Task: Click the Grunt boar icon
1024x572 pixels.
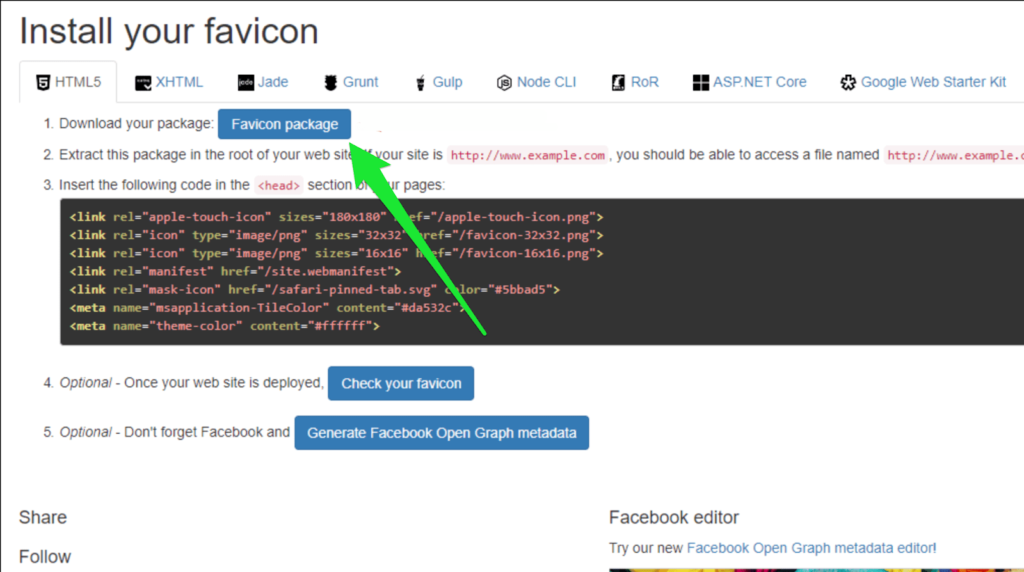Action: (x=330, y=82)
